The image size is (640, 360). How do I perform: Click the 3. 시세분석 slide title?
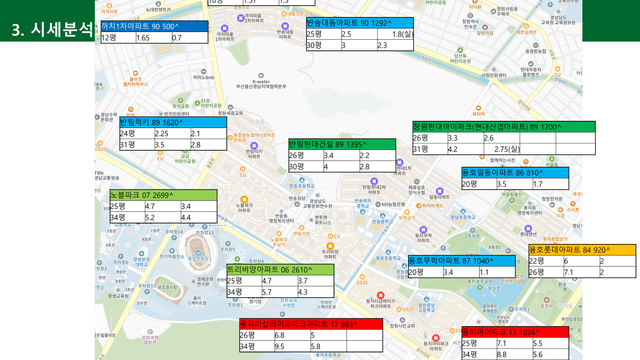[x=52, y=29]
